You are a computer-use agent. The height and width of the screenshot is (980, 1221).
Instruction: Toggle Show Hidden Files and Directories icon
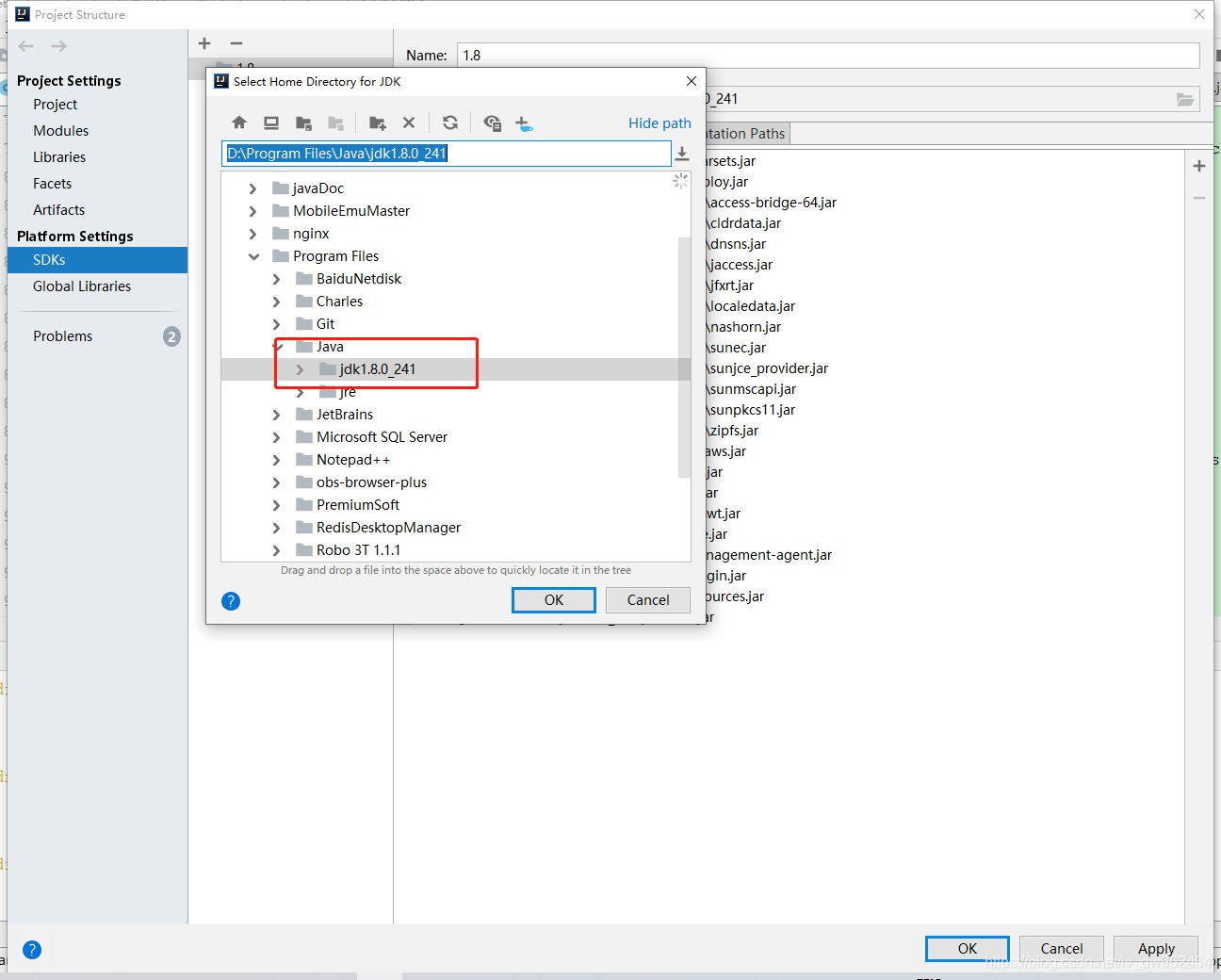click(492, 122)
